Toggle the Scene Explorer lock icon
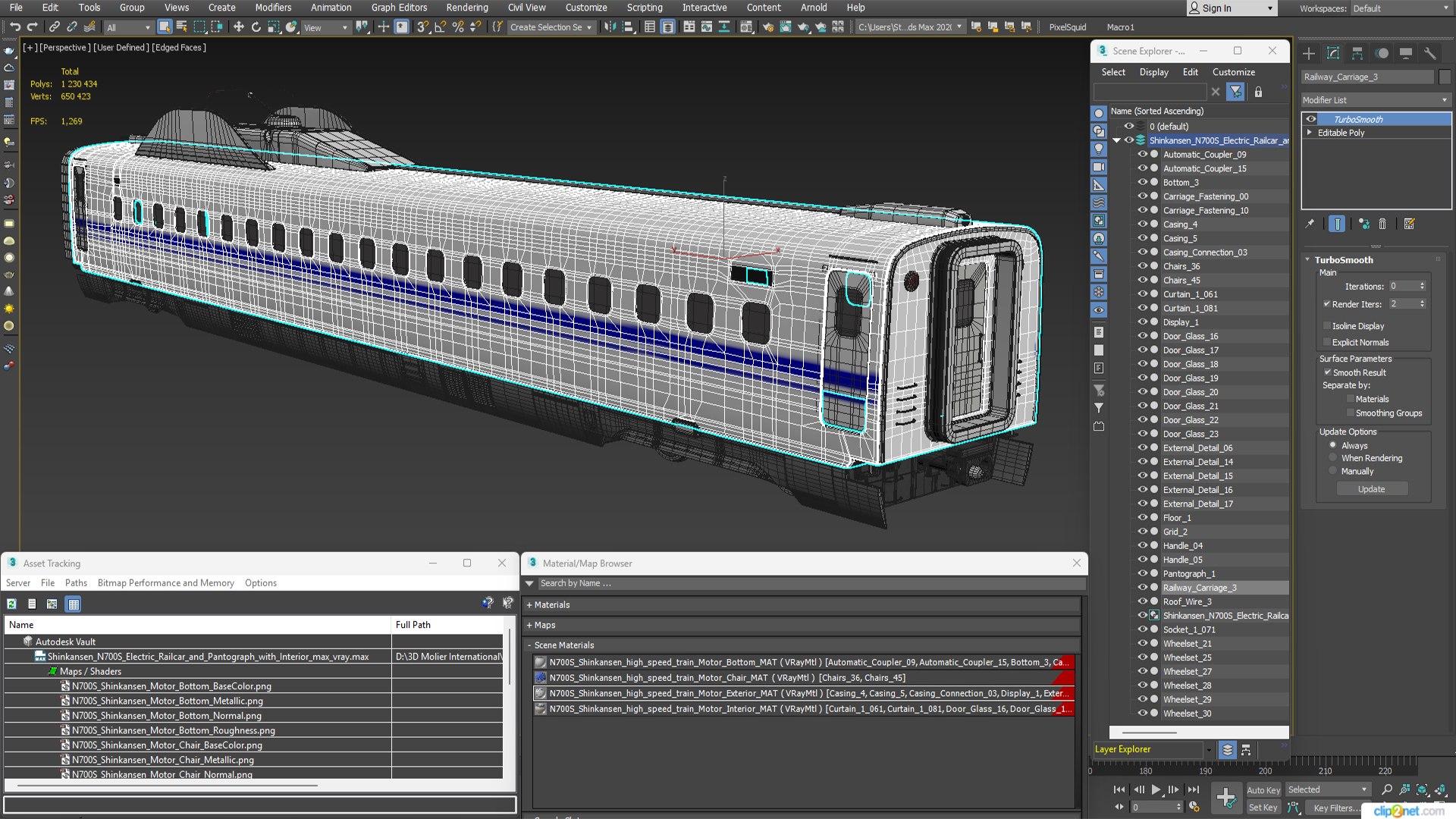The height and width of the screenshot is (819, 1456). point(1258,92)
